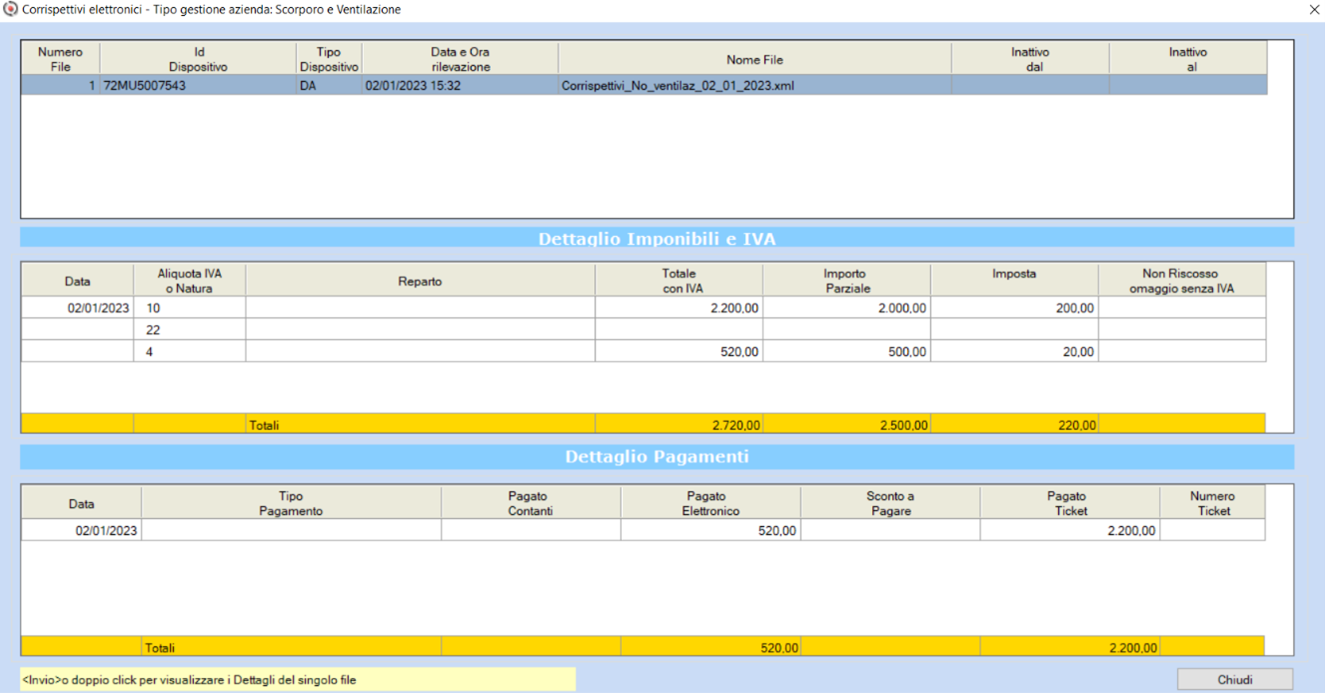Click the 200,00 Imposta value
Screen dimensions: 1325x693
pyautogui.click(x=1075, y=309)
